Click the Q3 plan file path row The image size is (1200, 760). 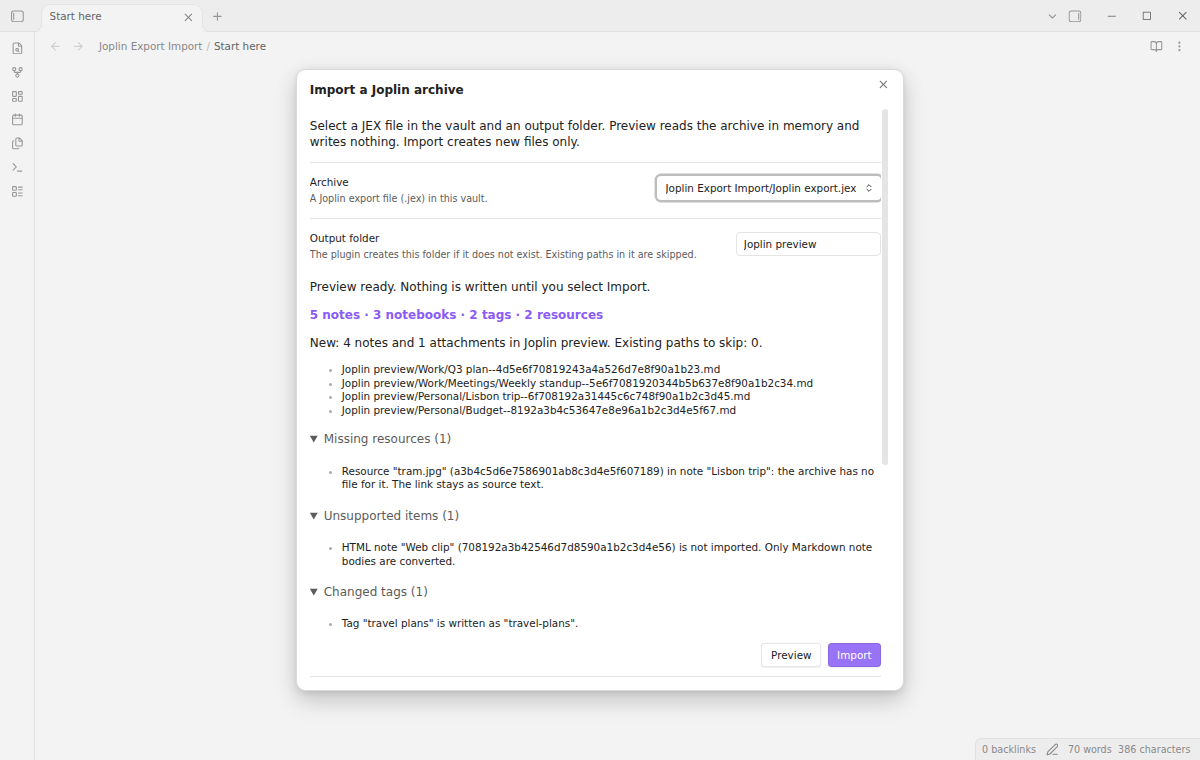coord(531,369)
